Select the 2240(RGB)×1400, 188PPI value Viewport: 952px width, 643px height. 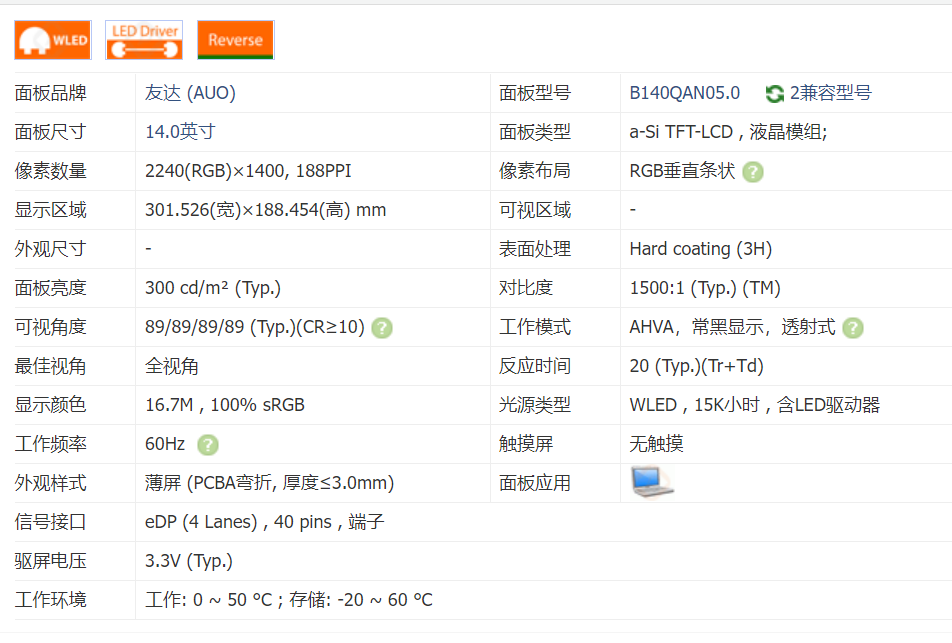tap(248, 171)
